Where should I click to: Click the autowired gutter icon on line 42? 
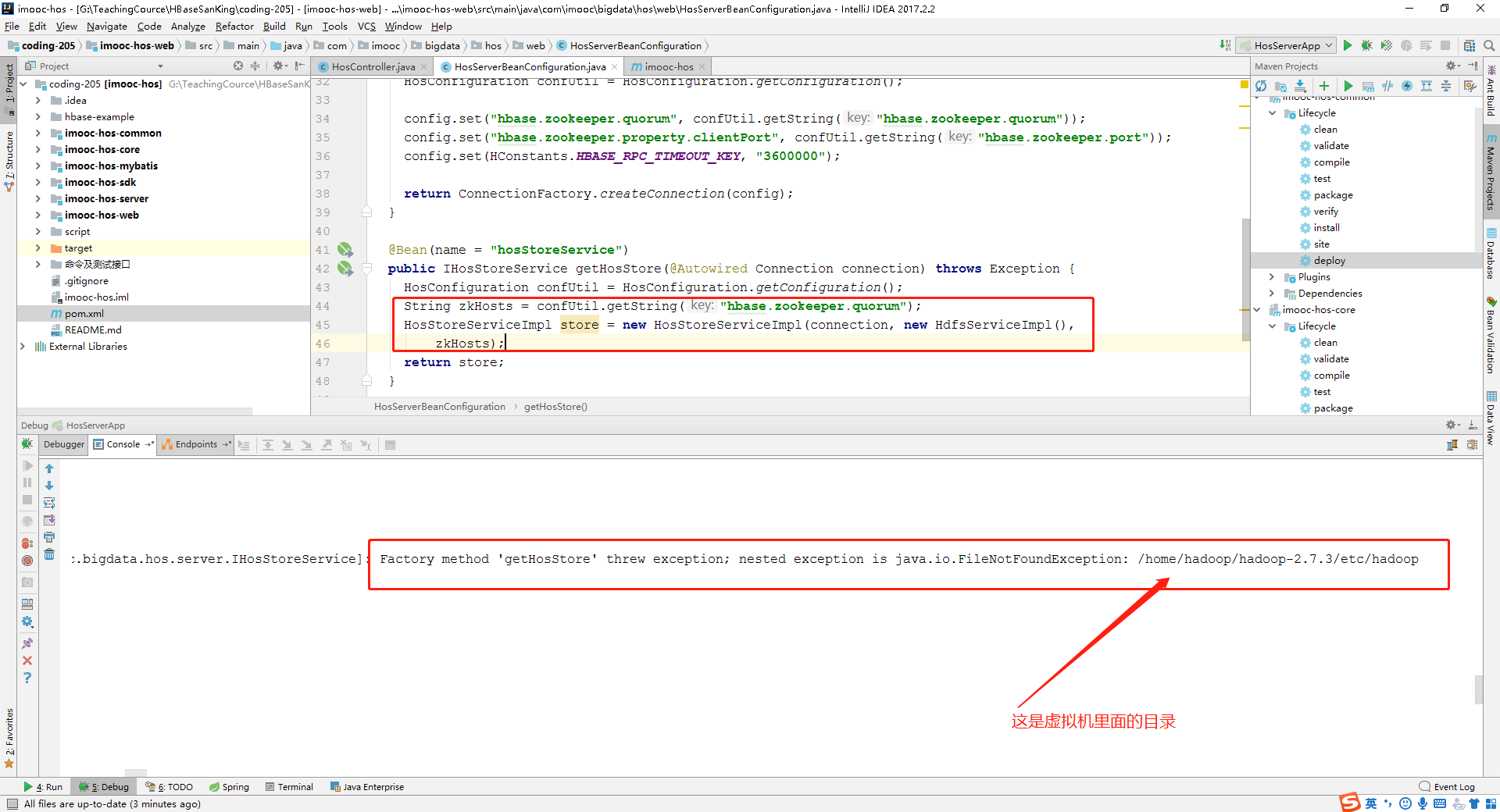(x=345, y=269)
